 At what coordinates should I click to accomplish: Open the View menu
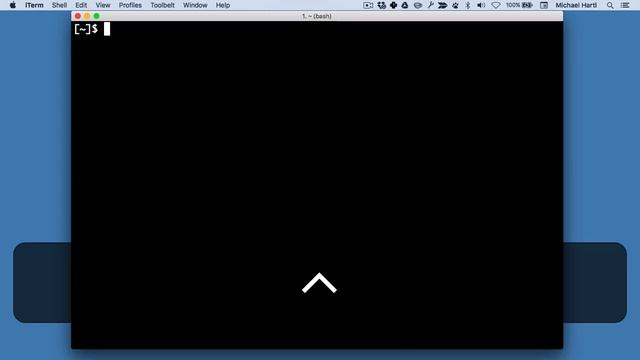(103, 5)
